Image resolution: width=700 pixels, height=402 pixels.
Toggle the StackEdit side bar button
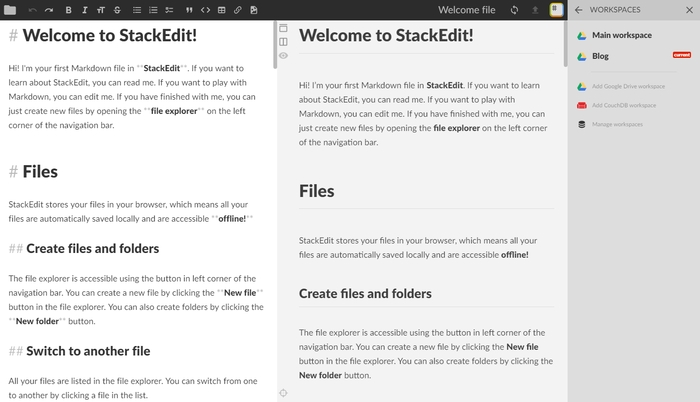click(556, 10)
